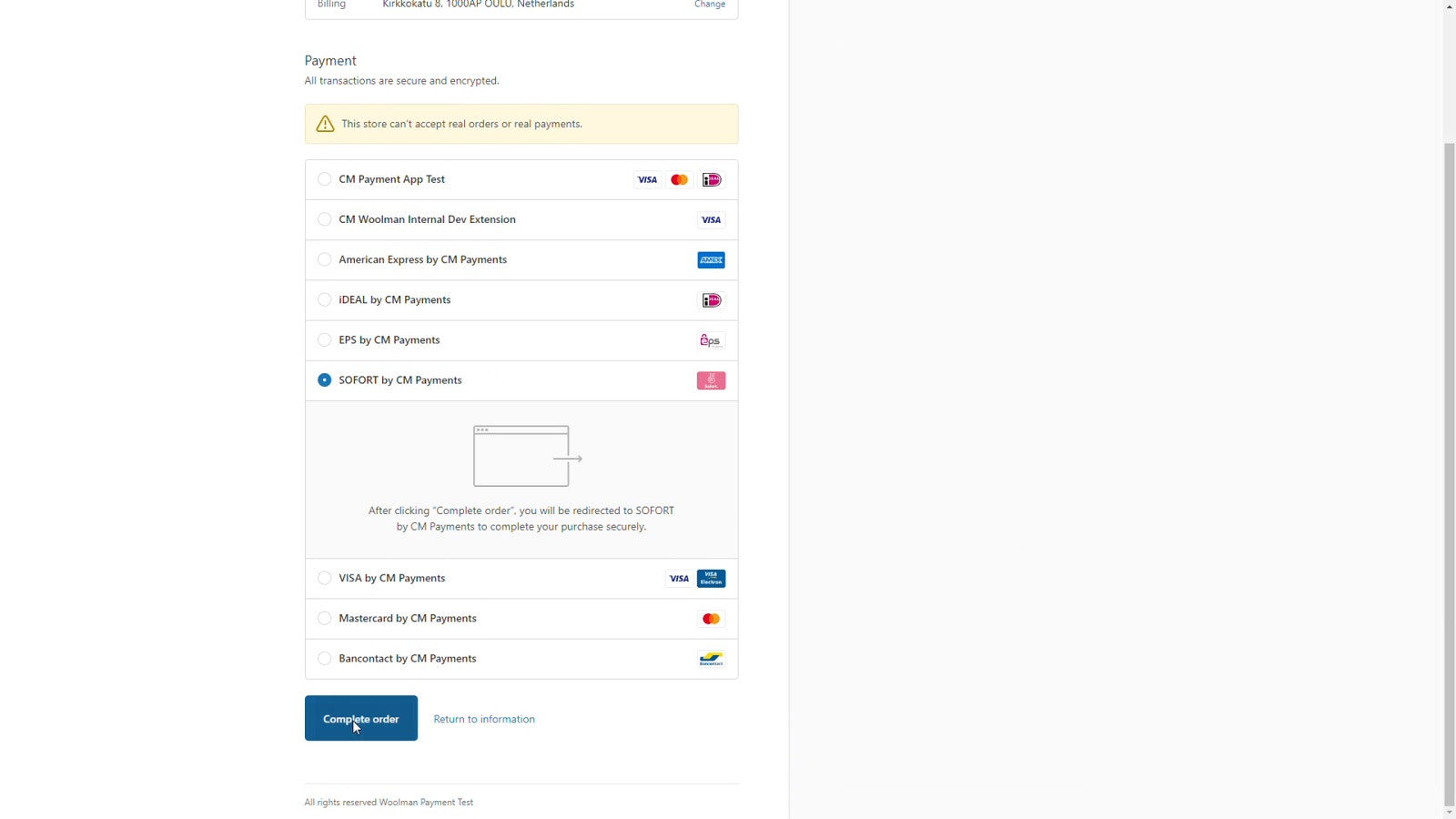The height and width of the screenshot is (819, 1456).
Task: Click the Payment section heading
Action: [330, 61]
